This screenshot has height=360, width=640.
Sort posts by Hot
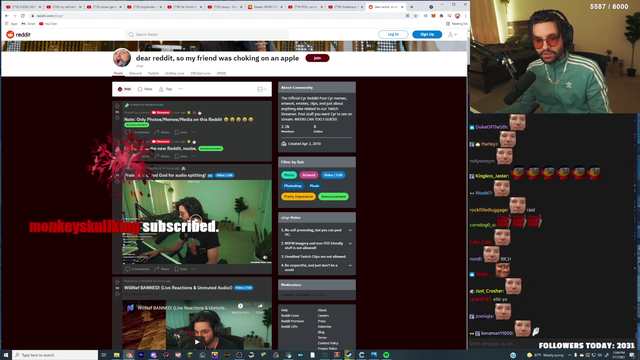point(124,89)
